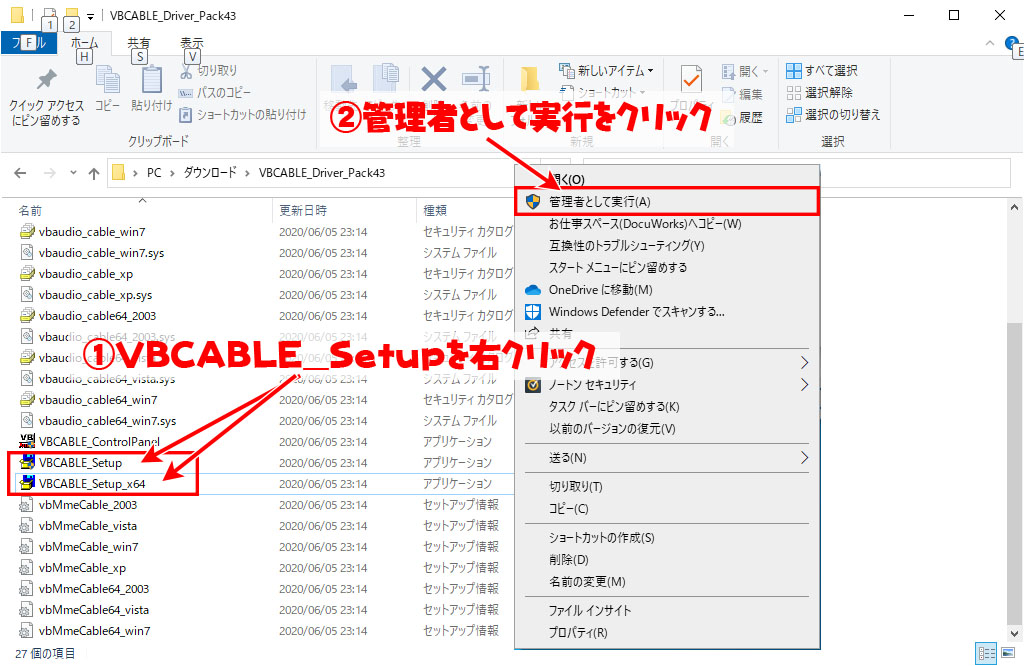Click the Properties checkmark icon
1024x666 pixels.
tap(691, 80)
